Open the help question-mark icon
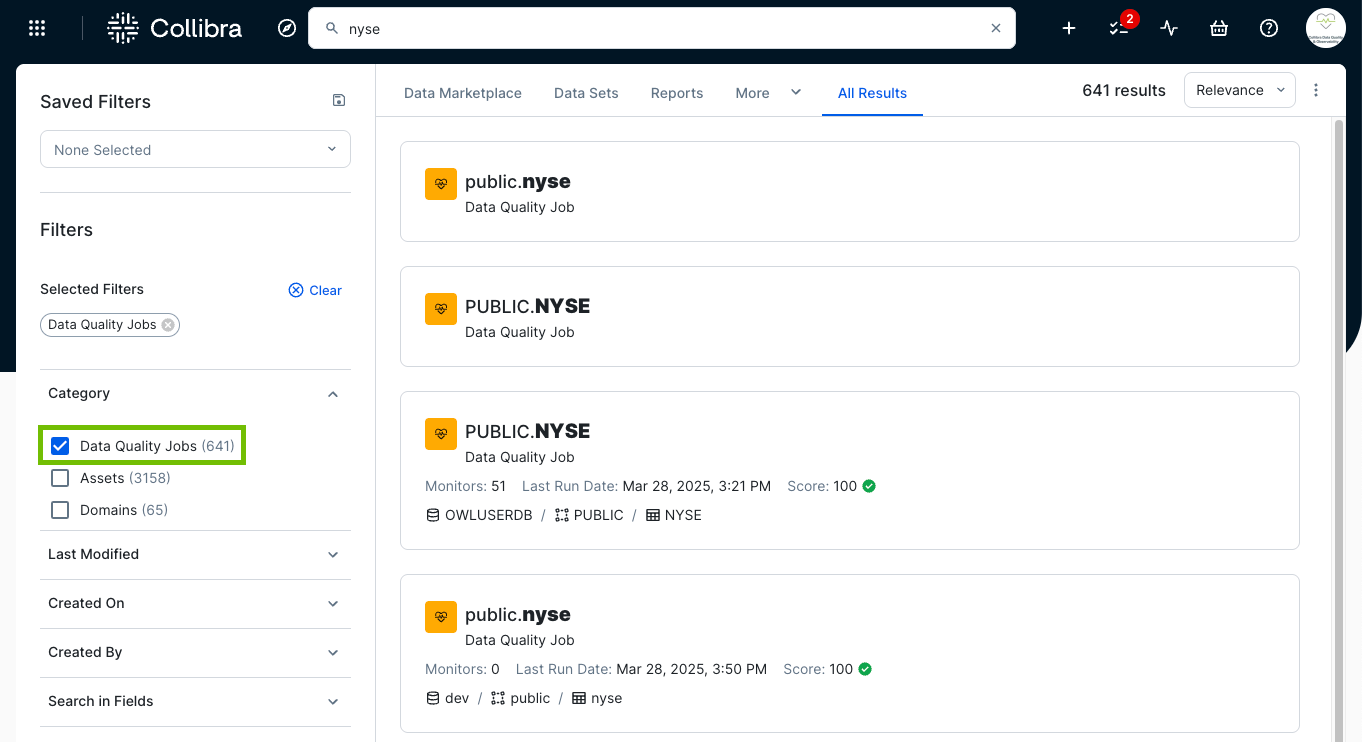The image size is (1362, 742). pyautogui.click(x=1268, y=28)
